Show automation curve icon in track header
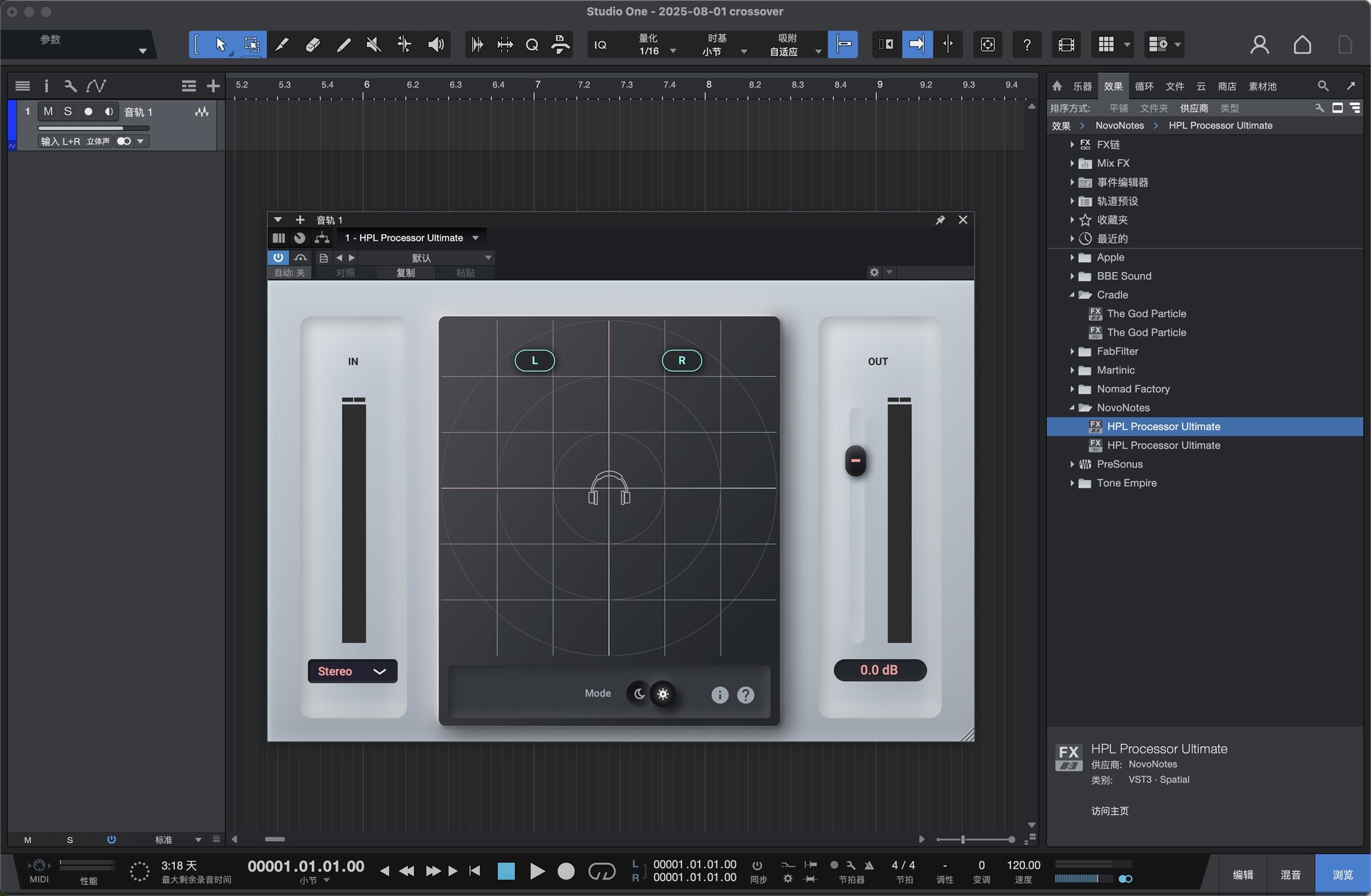The width and height of the screenshot is (1371, 896). tap(96, 86)
